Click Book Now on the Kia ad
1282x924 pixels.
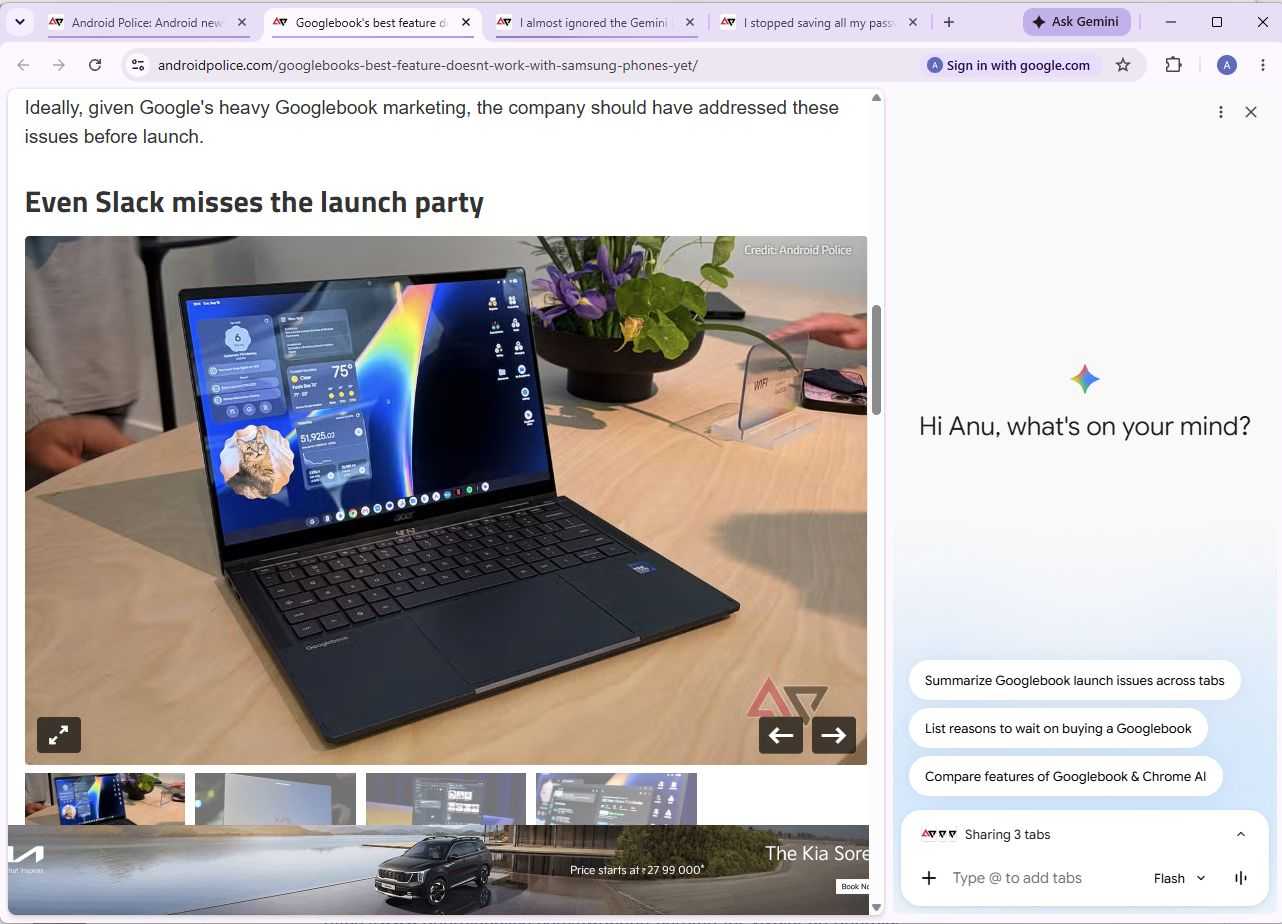(x=855, y=886)
